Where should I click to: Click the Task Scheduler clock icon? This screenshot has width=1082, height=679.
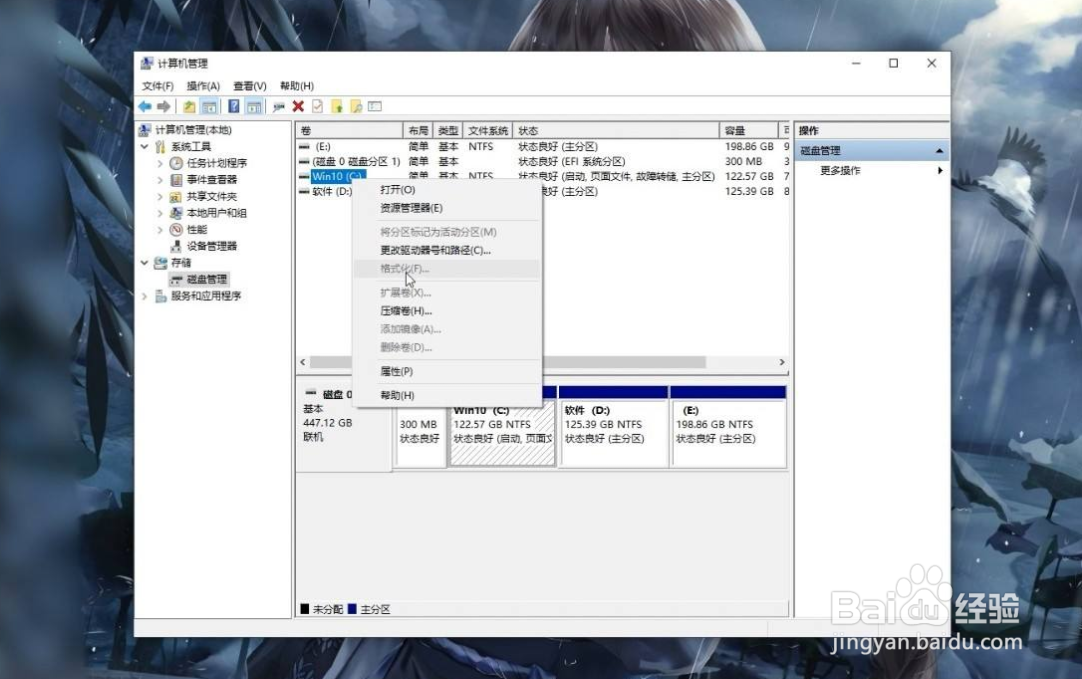176,163
